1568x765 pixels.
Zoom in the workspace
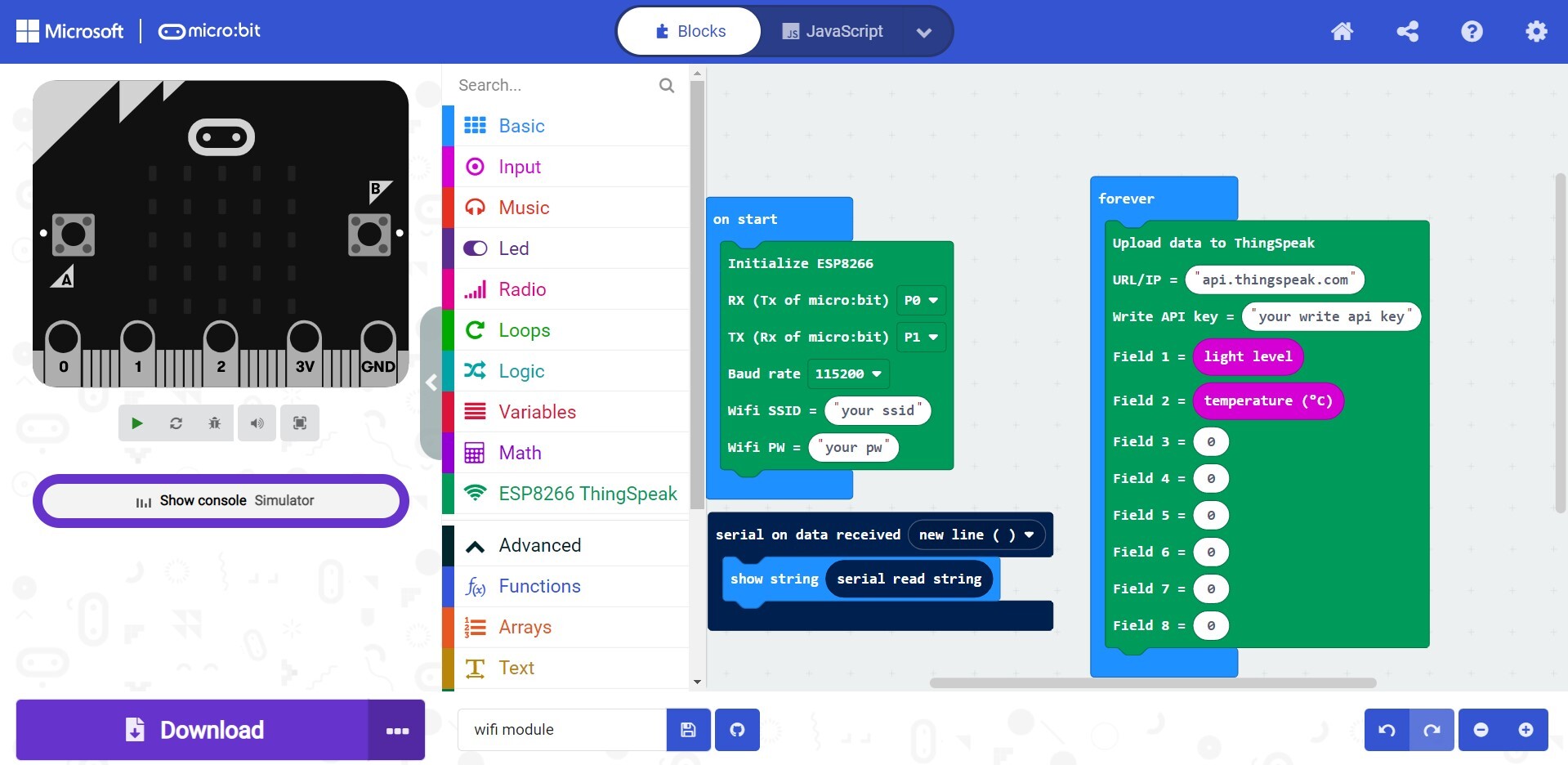click(x=1526, y=730)
